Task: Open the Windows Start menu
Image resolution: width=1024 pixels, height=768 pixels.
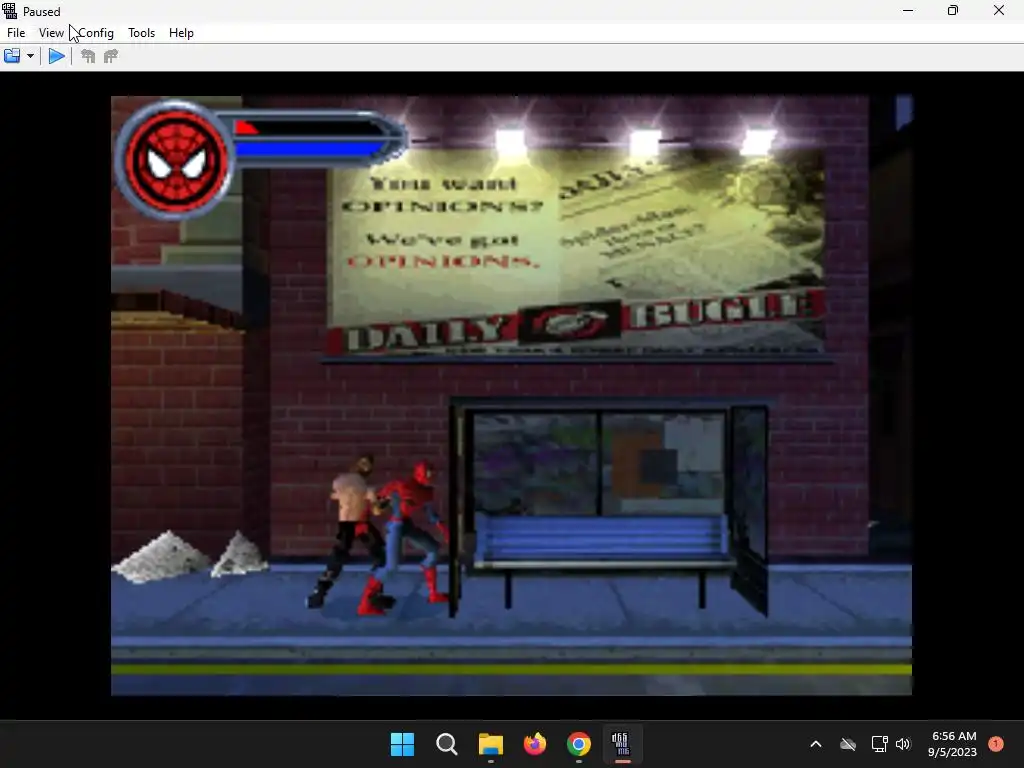Action: tap(402, 744)
